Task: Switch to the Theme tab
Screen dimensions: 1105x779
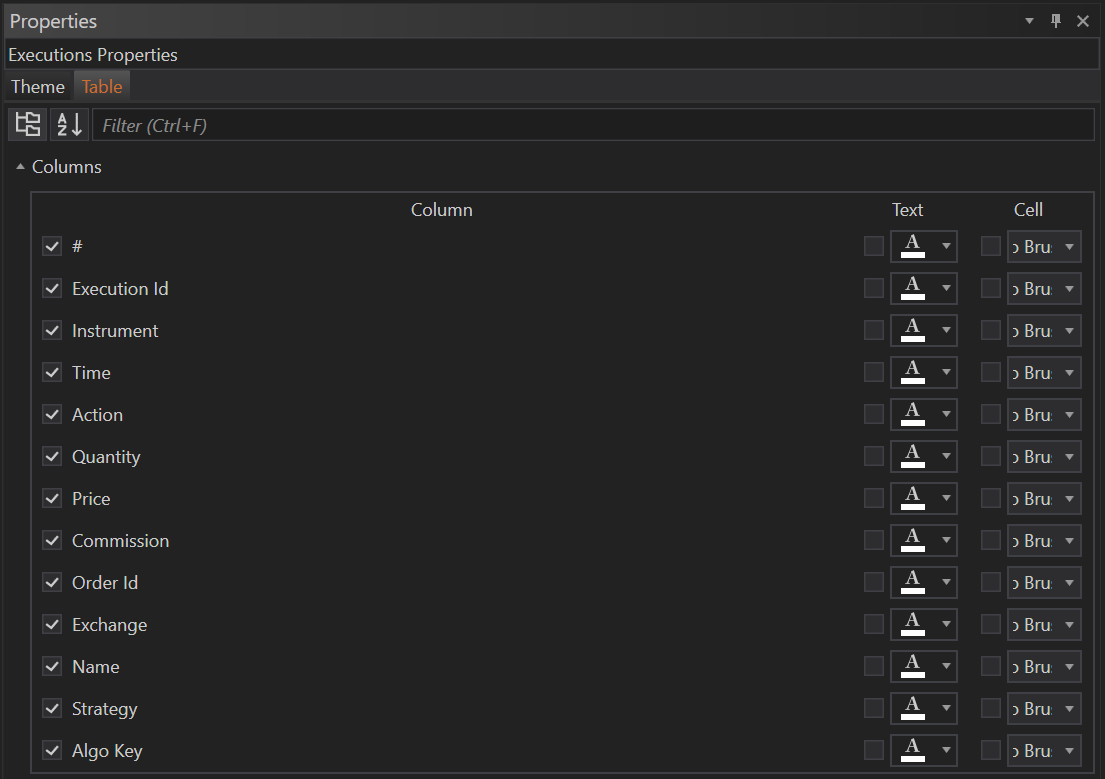Action: point(38,87)
